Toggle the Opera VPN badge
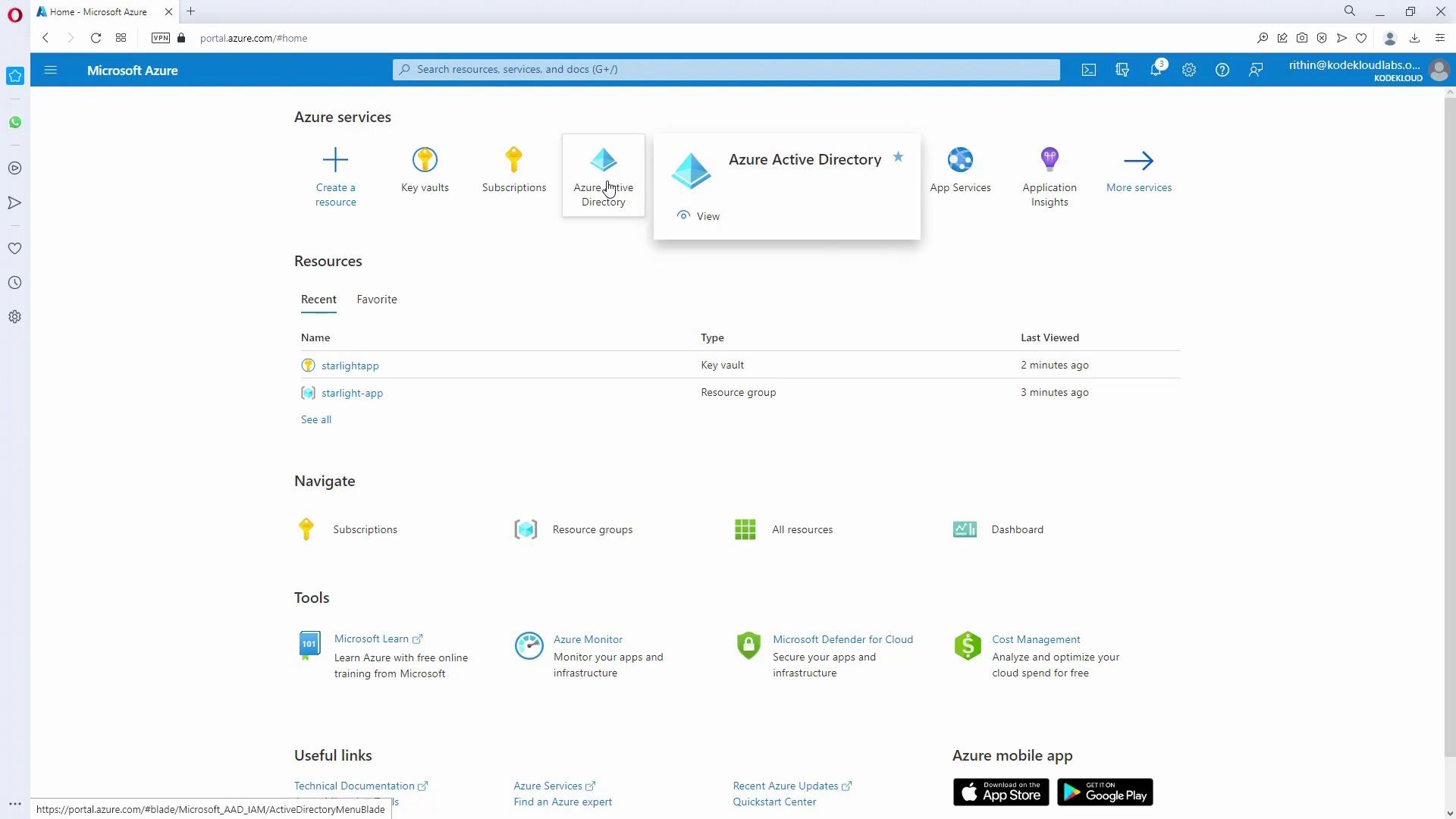Viewport: 1456px width, 819px height. tap(160, 38)
